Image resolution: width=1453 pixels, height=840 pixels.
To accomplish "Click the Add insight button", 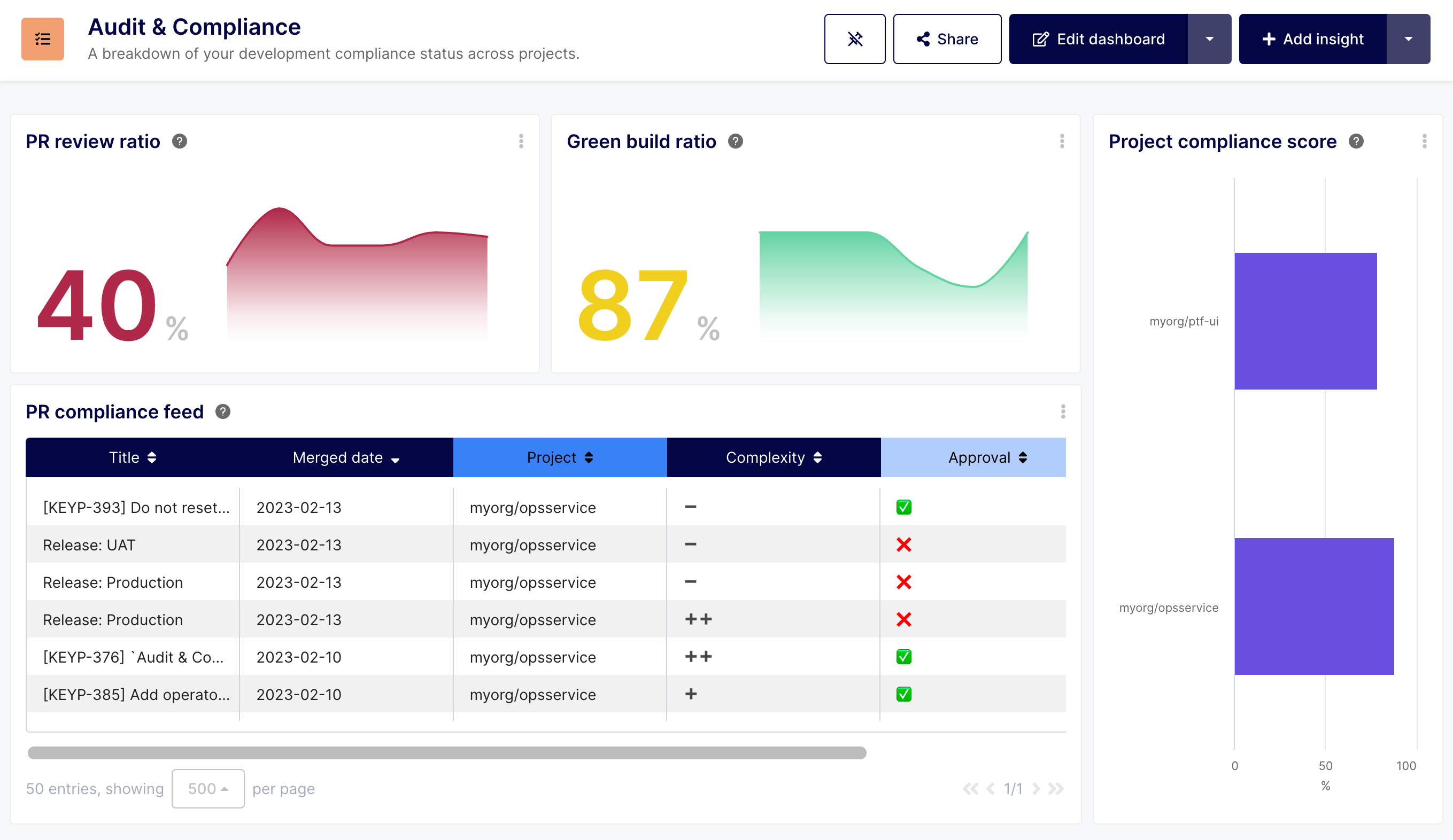I will pyautogui.click(x=1312, y=39).
